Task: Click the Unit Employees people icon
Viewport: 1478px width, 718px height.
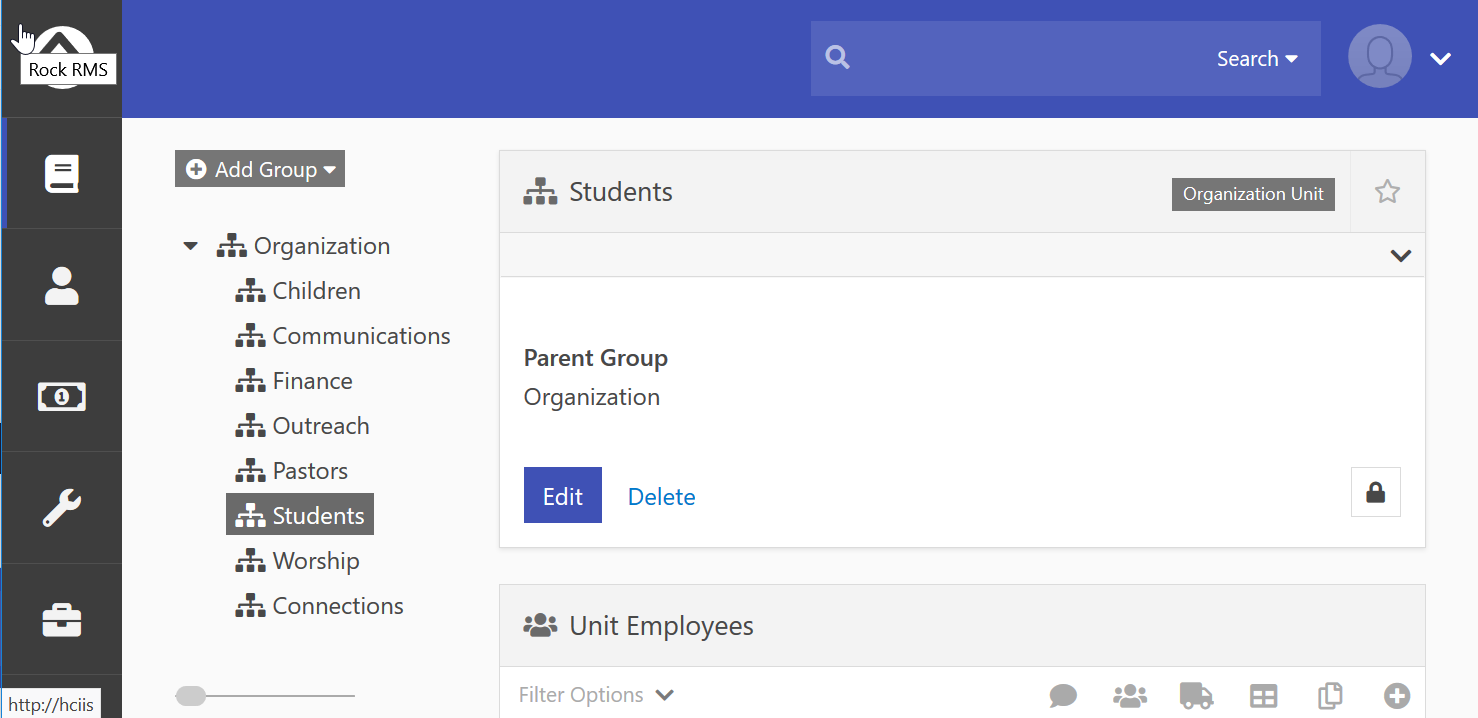Action: (x=541, y=626)
